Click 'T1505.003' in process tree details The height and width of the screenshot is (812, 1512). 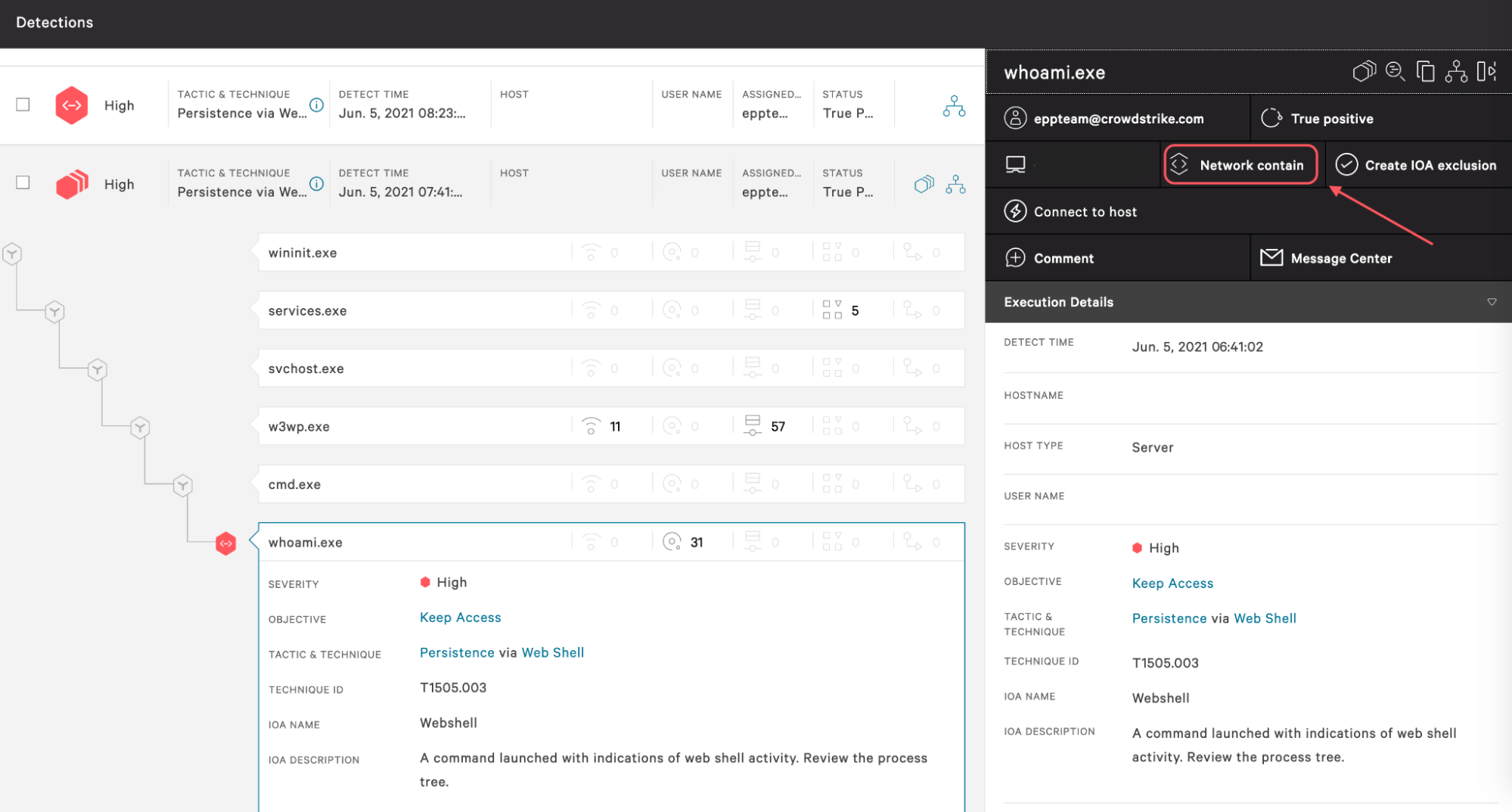click(x=453, y=687)
